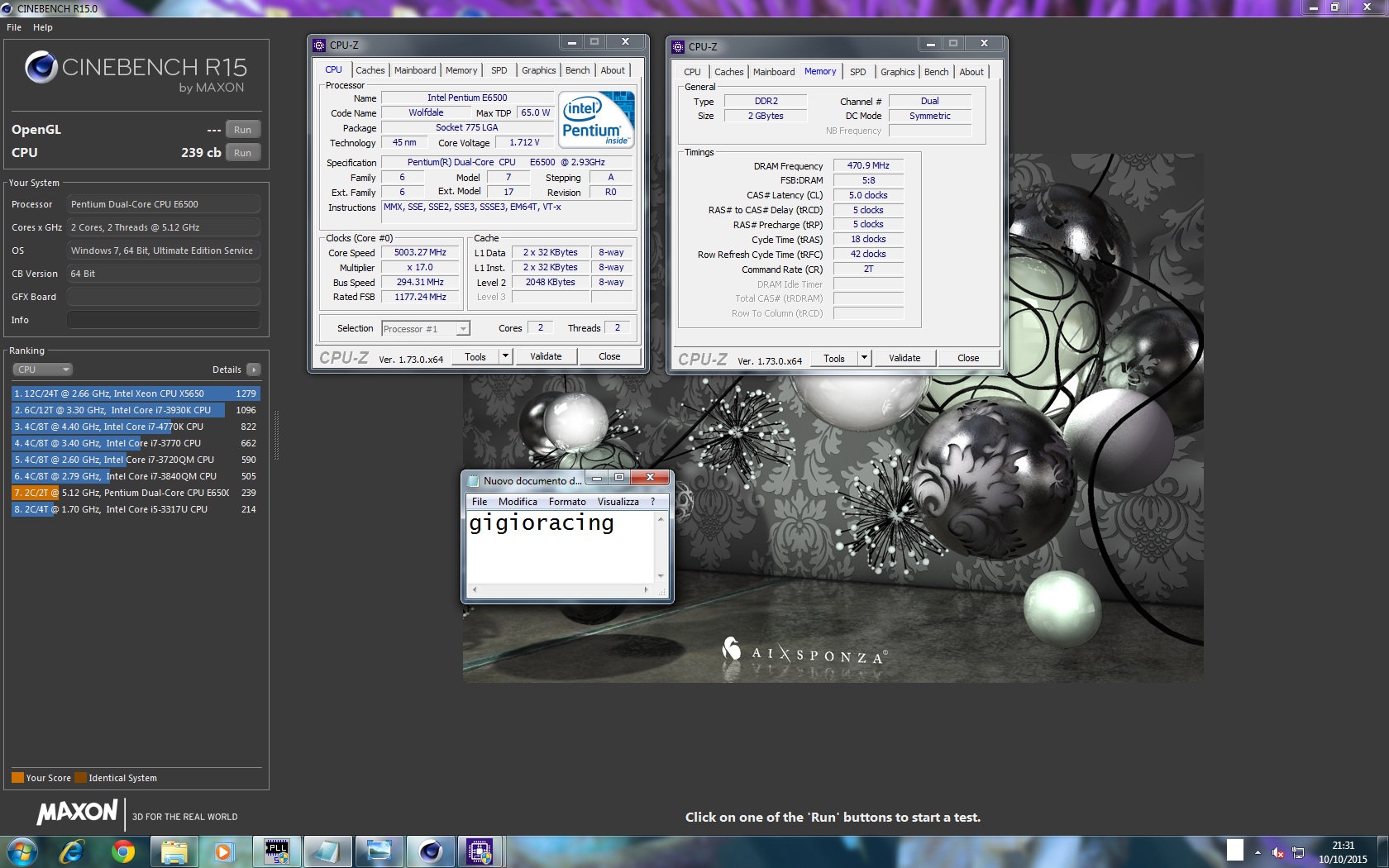The height and width of the screenshot is (868, 1389).
Task: Click Tools button in CPU-tab CPU-Z window
Action: pyautogui.click(x=475, y=356)
